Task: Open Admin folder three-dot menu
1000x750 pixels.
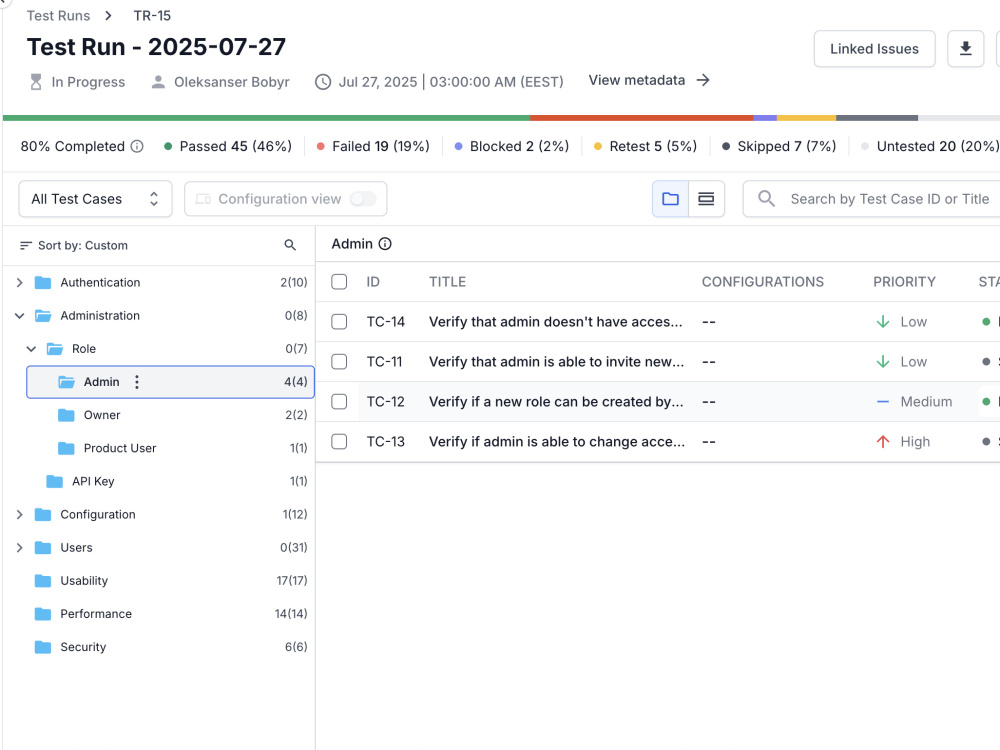Action: pos(136,382)
